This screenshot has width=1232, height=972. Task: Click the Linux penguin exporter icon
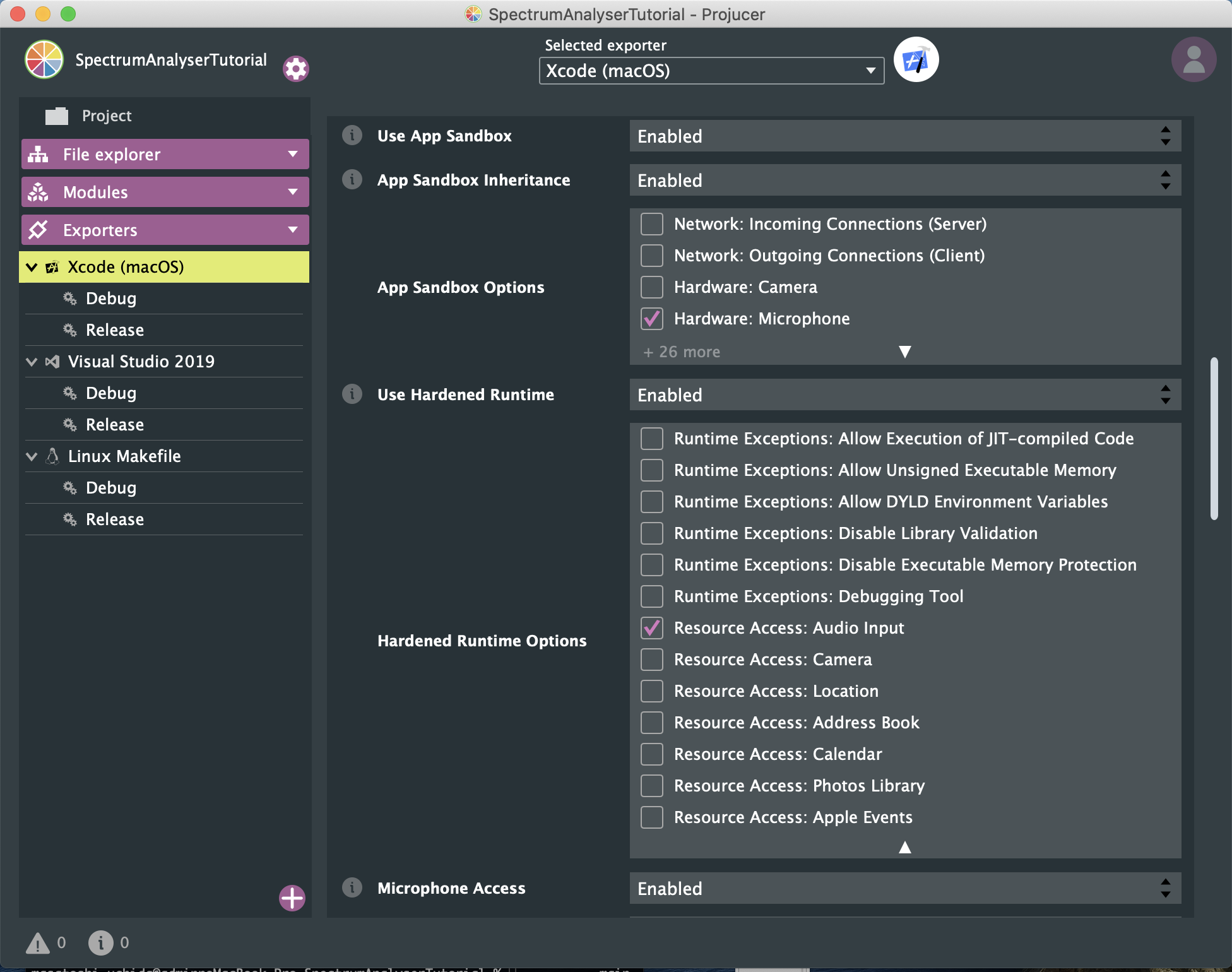pos(51,456)
